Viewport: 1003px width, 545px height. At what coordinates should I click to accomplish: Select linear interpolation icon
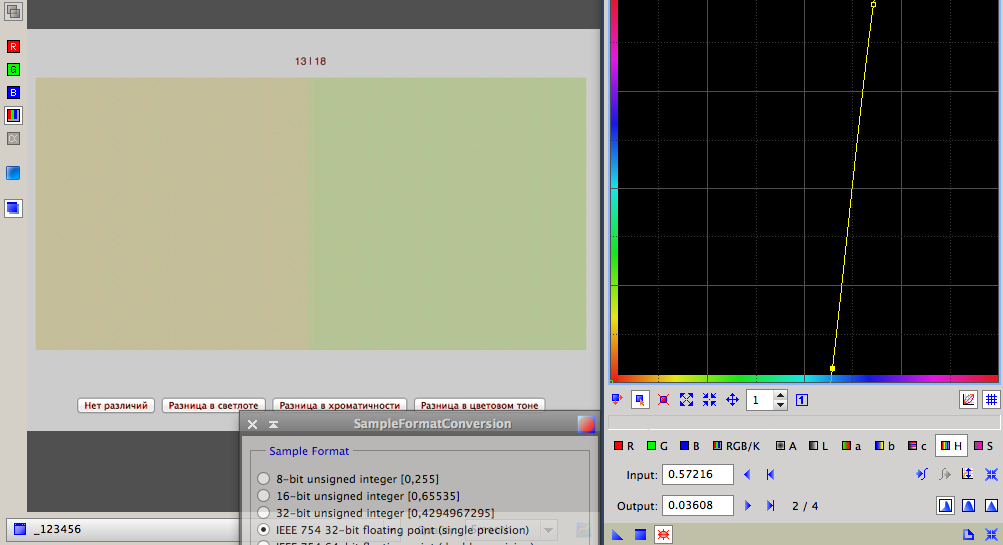pyautogui.click(x=991, y=505)
